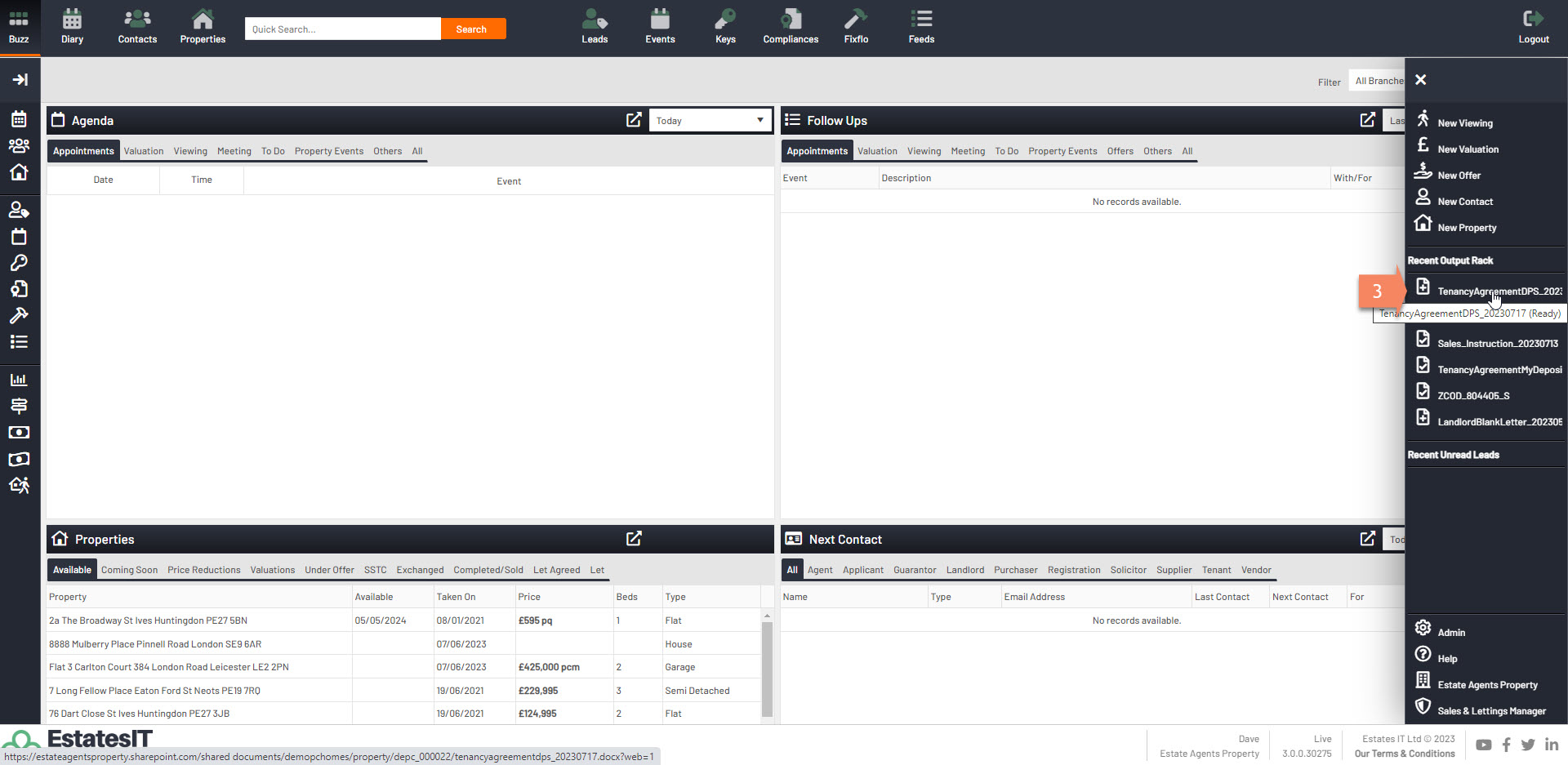1568x765 pixels.
Task: Pop out the Agenda panel
Action: point(634,120)
